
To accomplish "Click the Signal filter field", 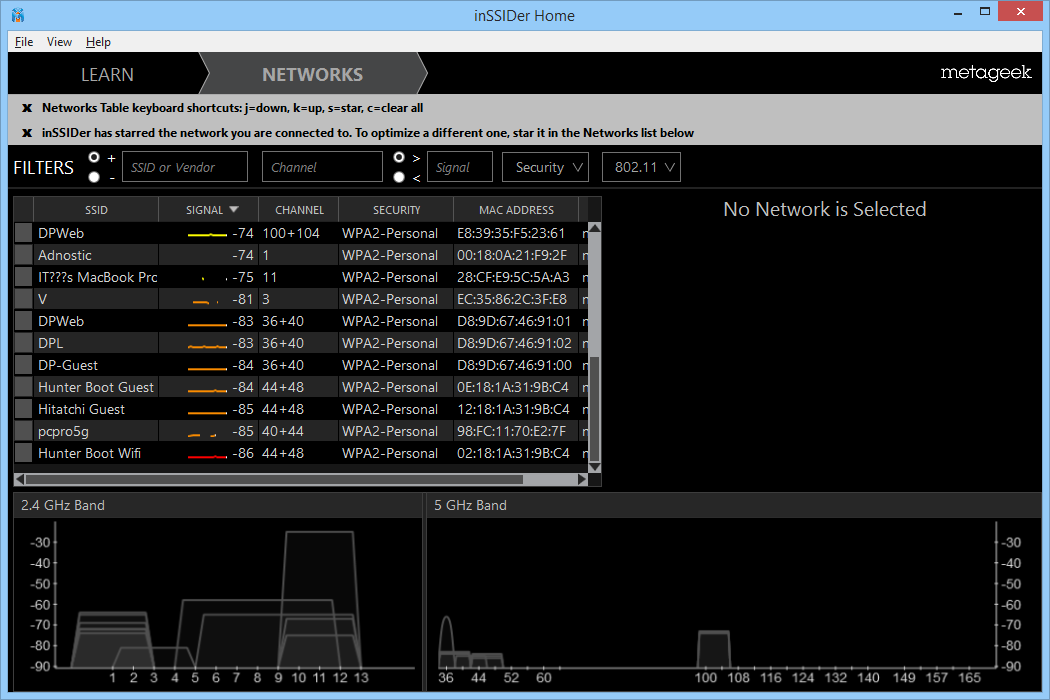I will coord(460,167).
